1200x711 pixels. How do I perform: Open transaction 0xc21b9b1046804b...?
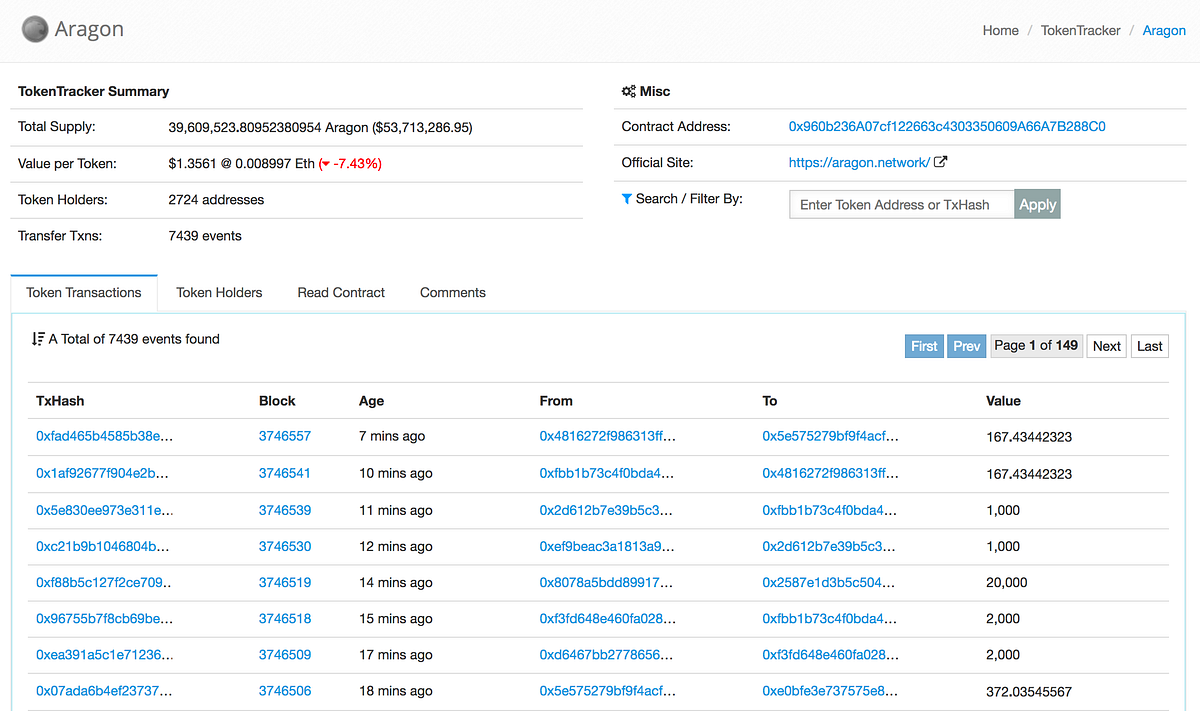click(102, 546)
